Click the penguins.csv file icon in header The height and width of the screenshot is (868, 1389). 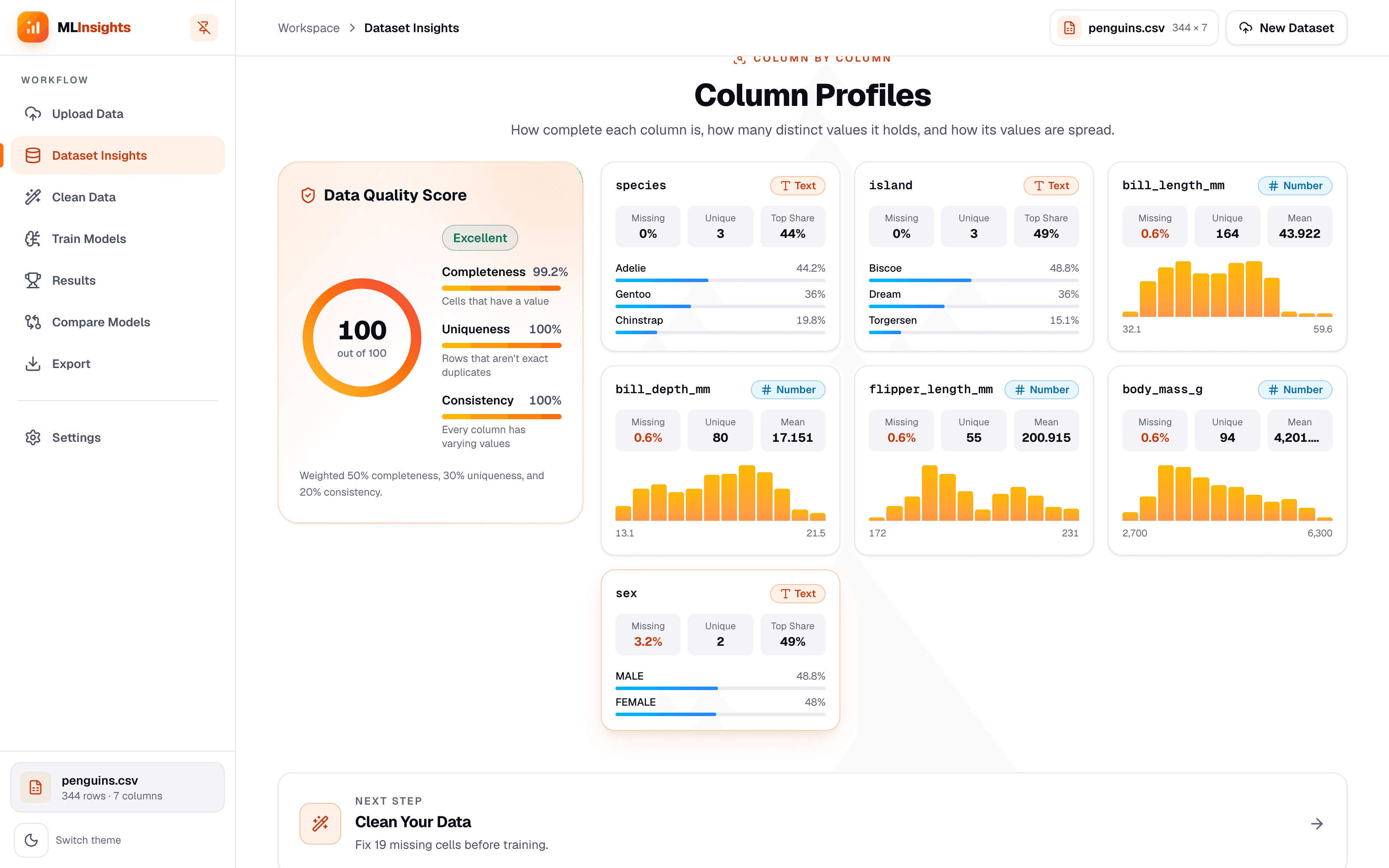click(x=1069, y=27)
